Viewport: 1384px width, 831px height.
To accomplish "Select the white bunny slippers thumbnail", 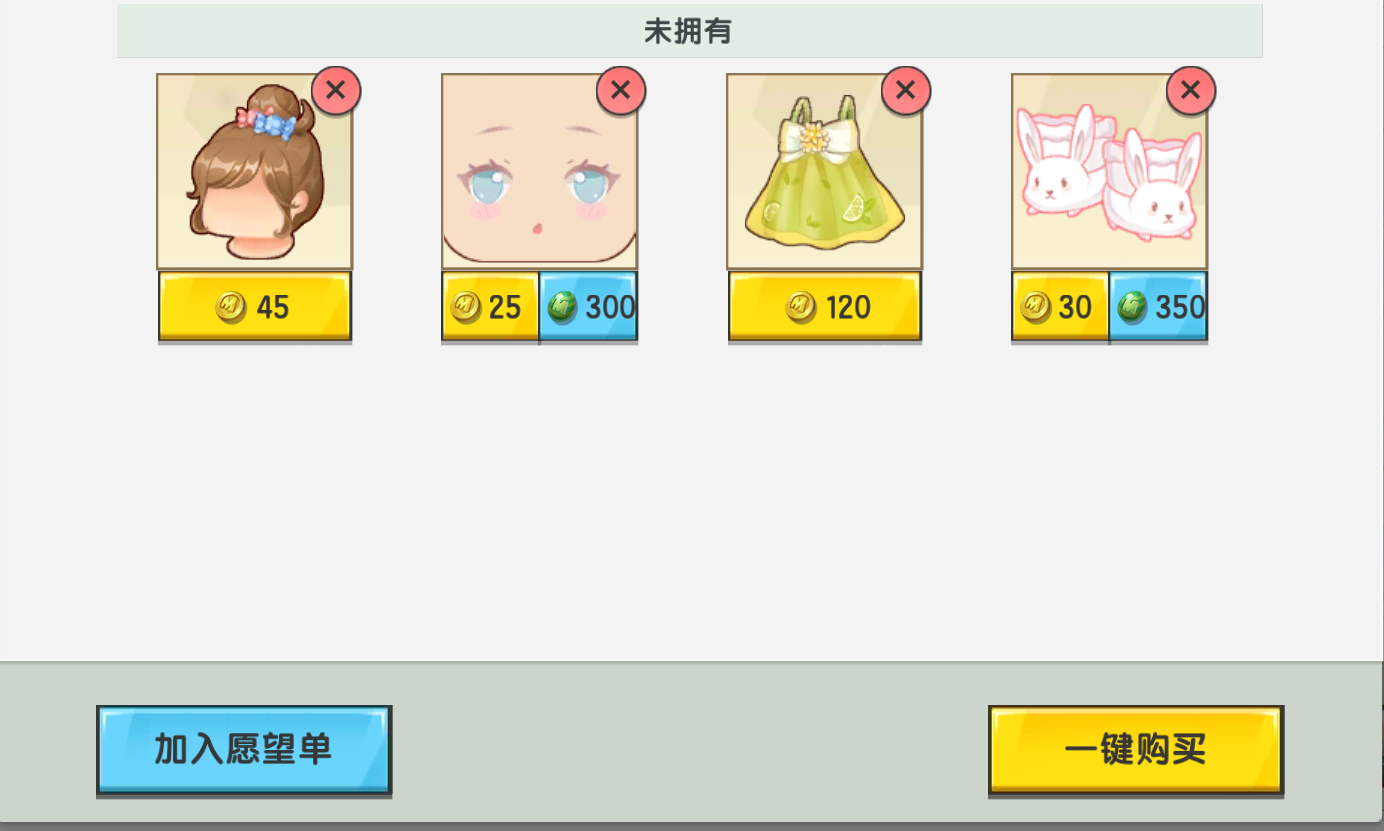I will point(1110,171).
